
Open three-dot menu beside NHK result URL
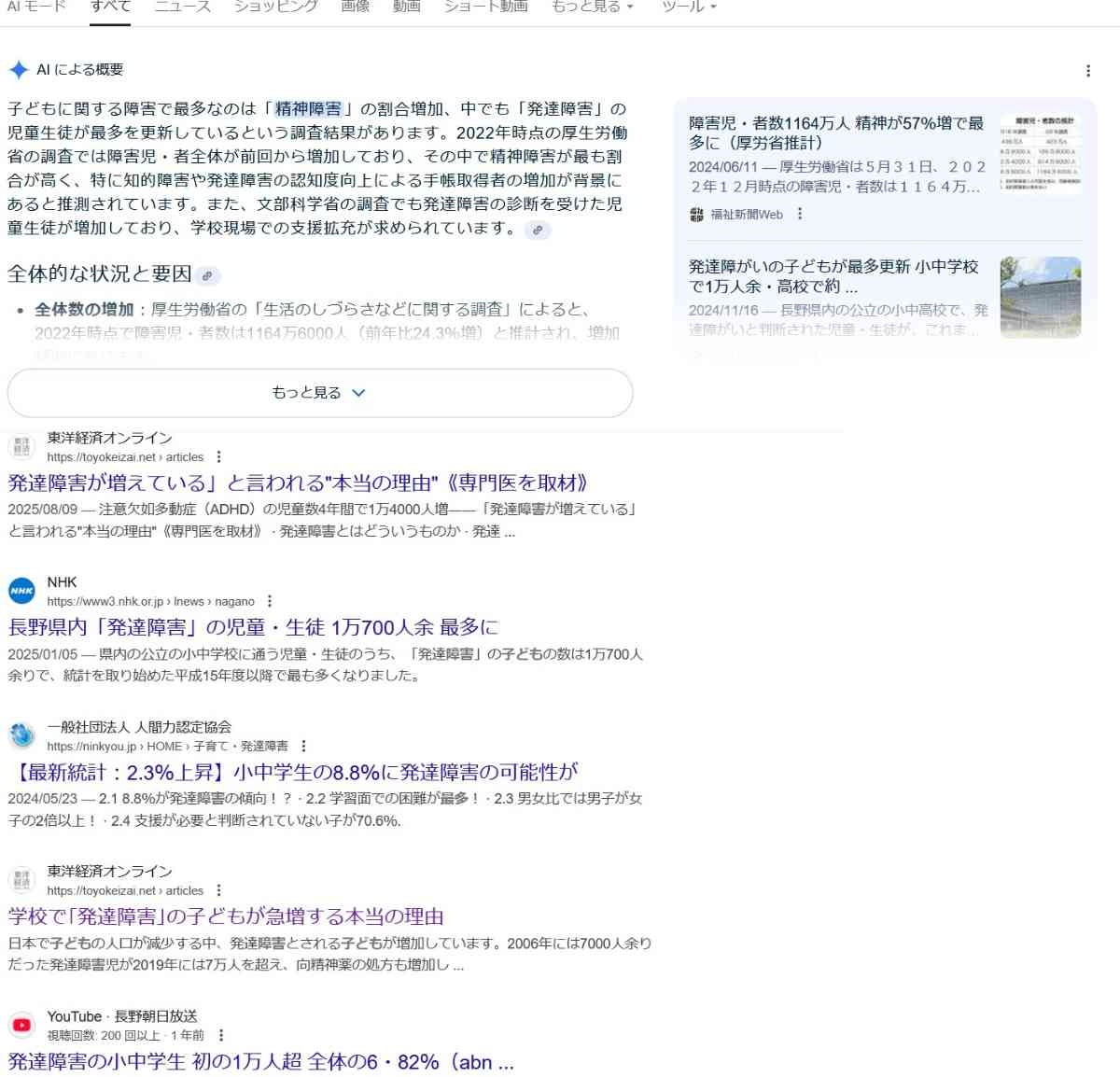(270, 601)
